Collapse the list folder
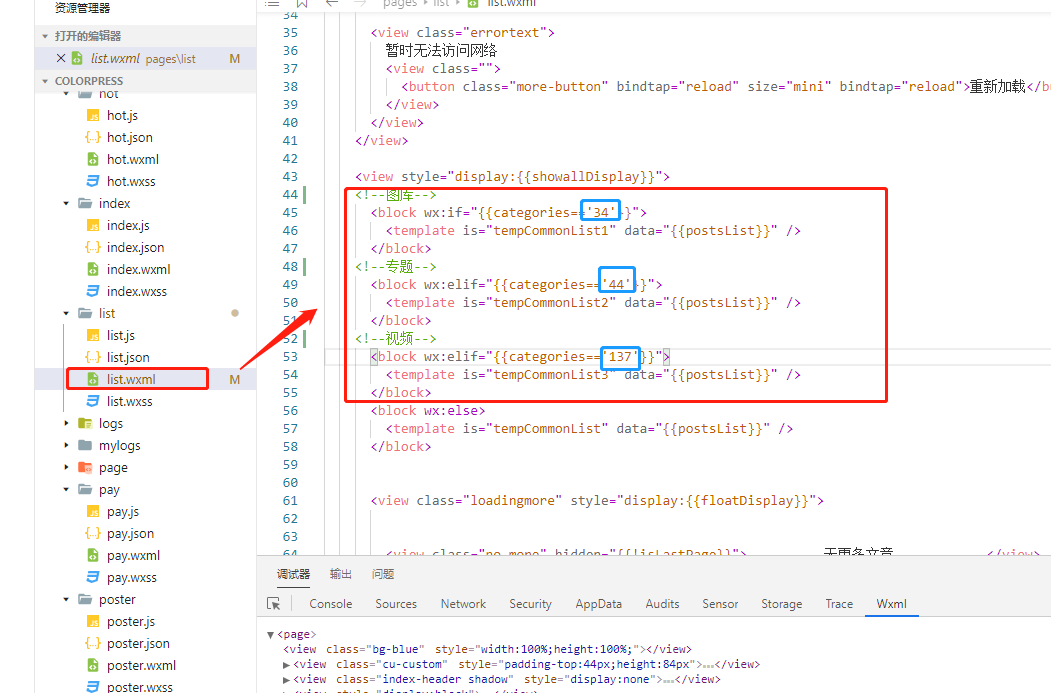The width and height of the screenshot is (1051, 693). coord(66,314)
